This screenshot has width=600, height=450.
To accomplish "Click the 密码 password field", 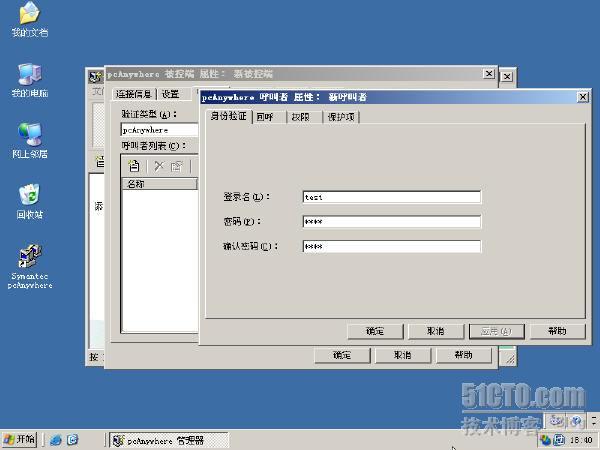I will (x=391, y=222).
